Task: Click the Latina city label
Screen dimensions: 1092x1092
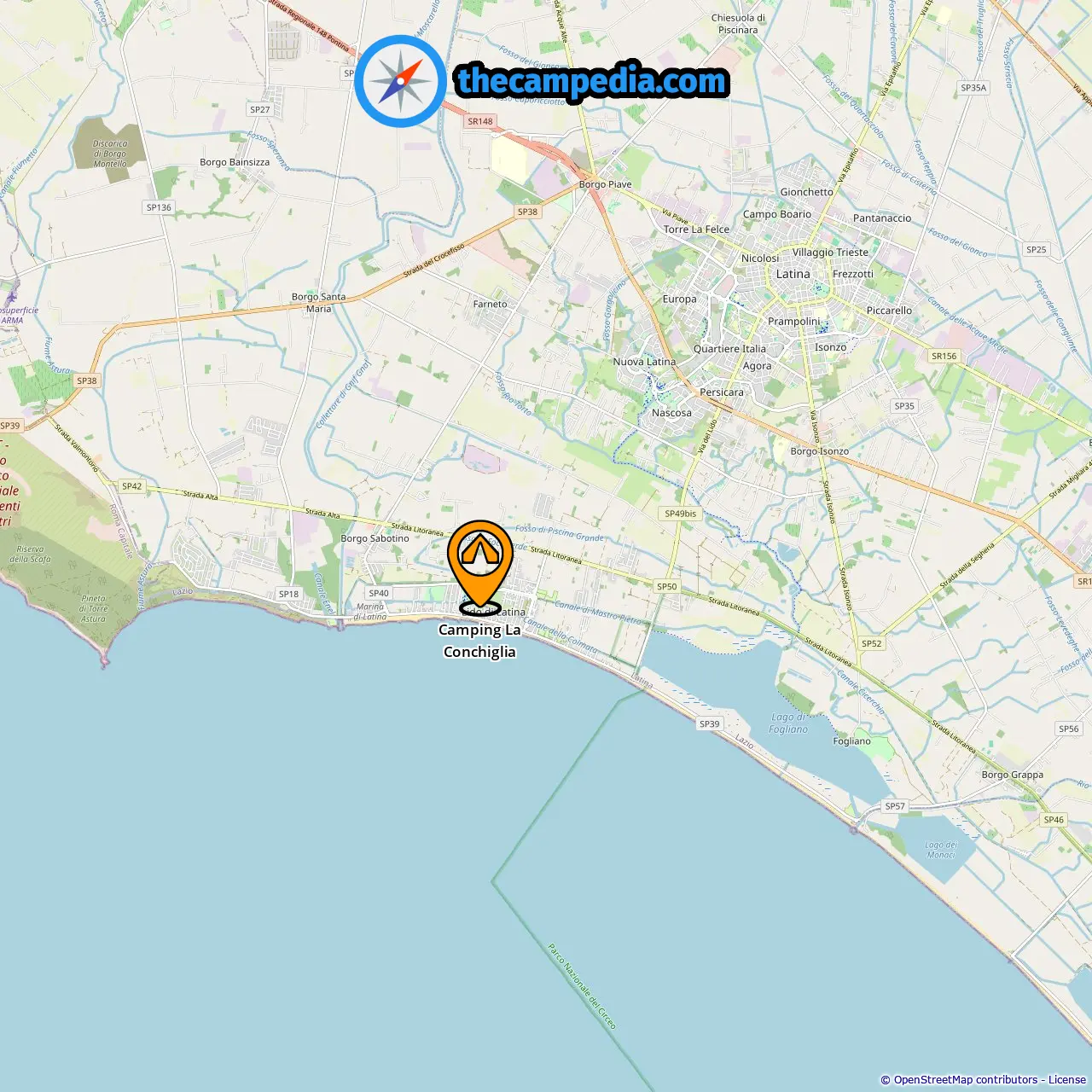Action: tap(793, 274)
